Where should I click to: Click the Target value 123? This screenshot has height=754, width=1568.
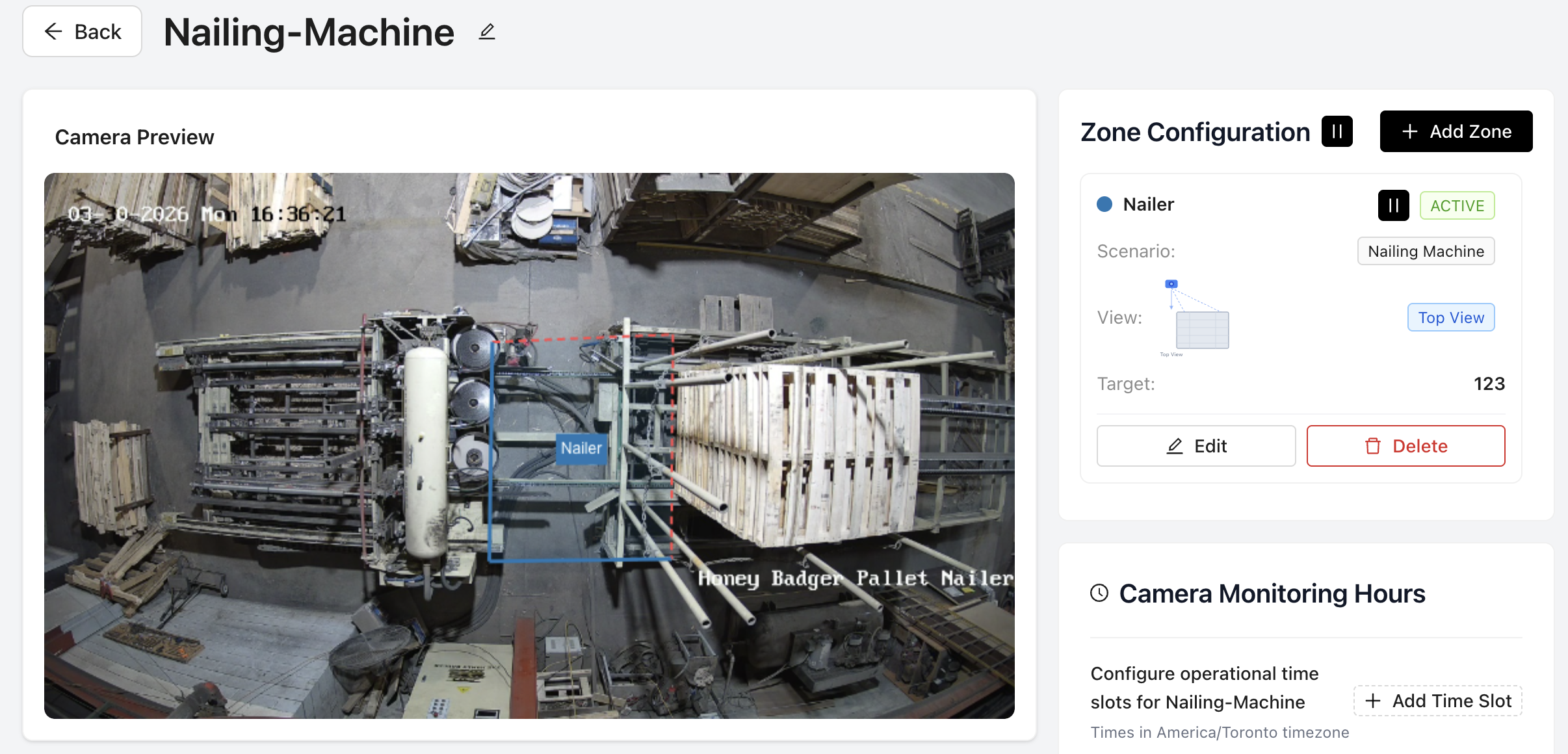(x=1489, y=383)
